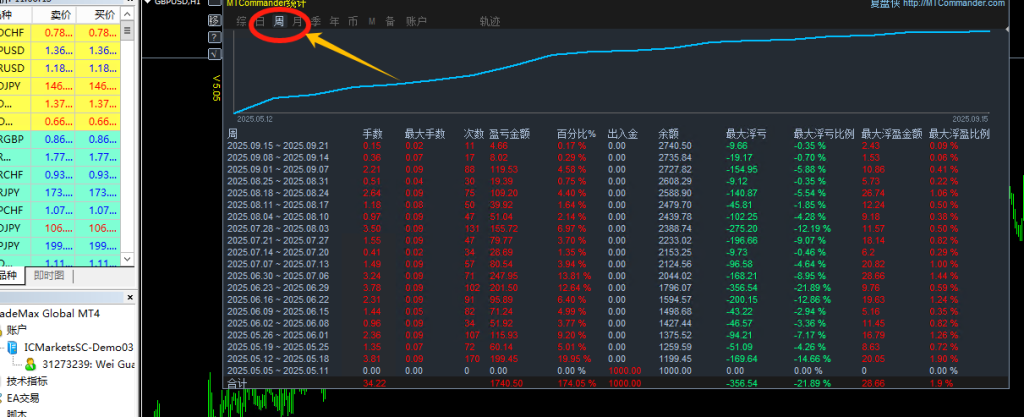Image resolution: width=1024 pixels, height=417 pixels.
Task: Click the 合计 total row label
Action: pos(236,383)
